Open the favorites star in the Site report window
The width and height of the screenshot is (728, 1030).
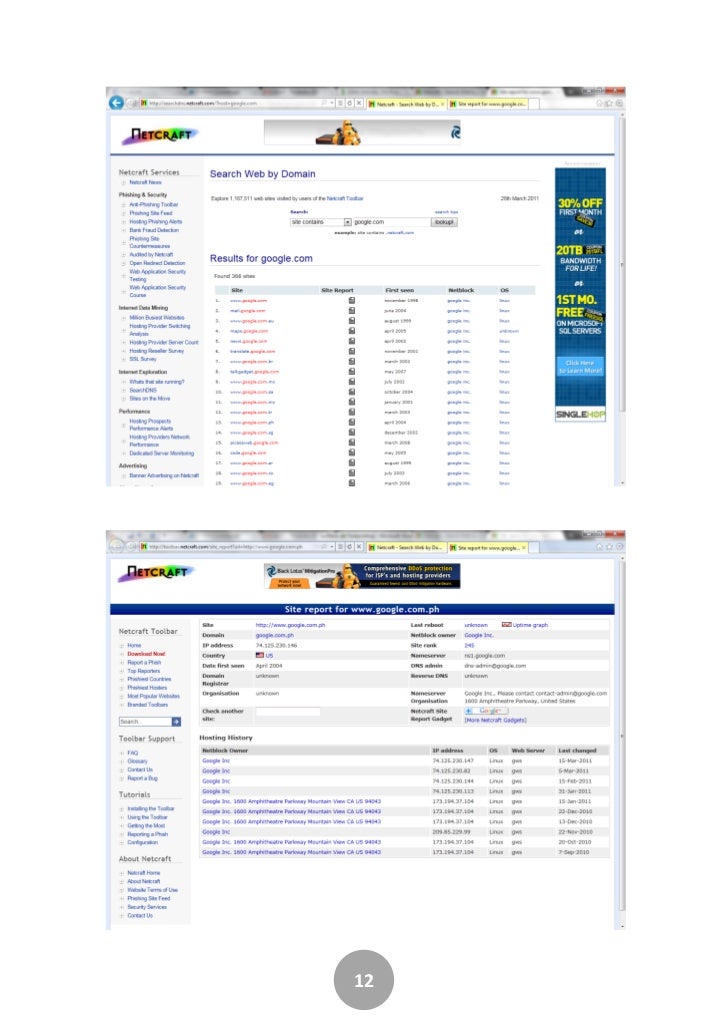pyautogui.click(x=609, y=547)
